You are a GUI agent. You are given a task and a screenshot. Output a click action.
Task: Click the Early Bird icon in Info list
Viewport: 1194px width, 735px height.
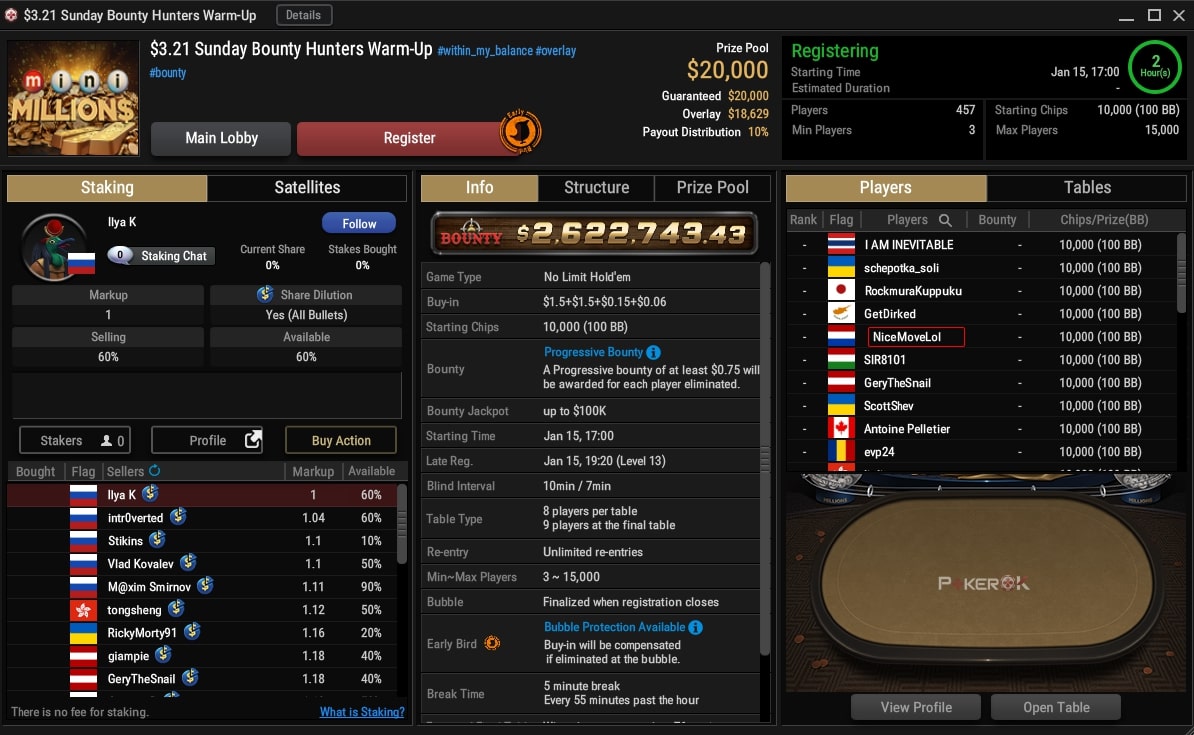tap(493, 644)
